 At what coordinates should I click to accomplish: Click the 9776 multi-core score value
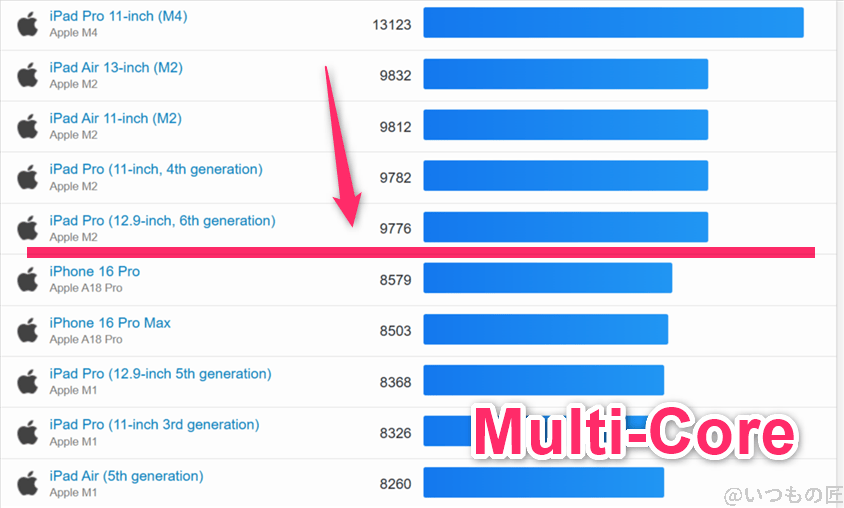[x=395, y=229]
